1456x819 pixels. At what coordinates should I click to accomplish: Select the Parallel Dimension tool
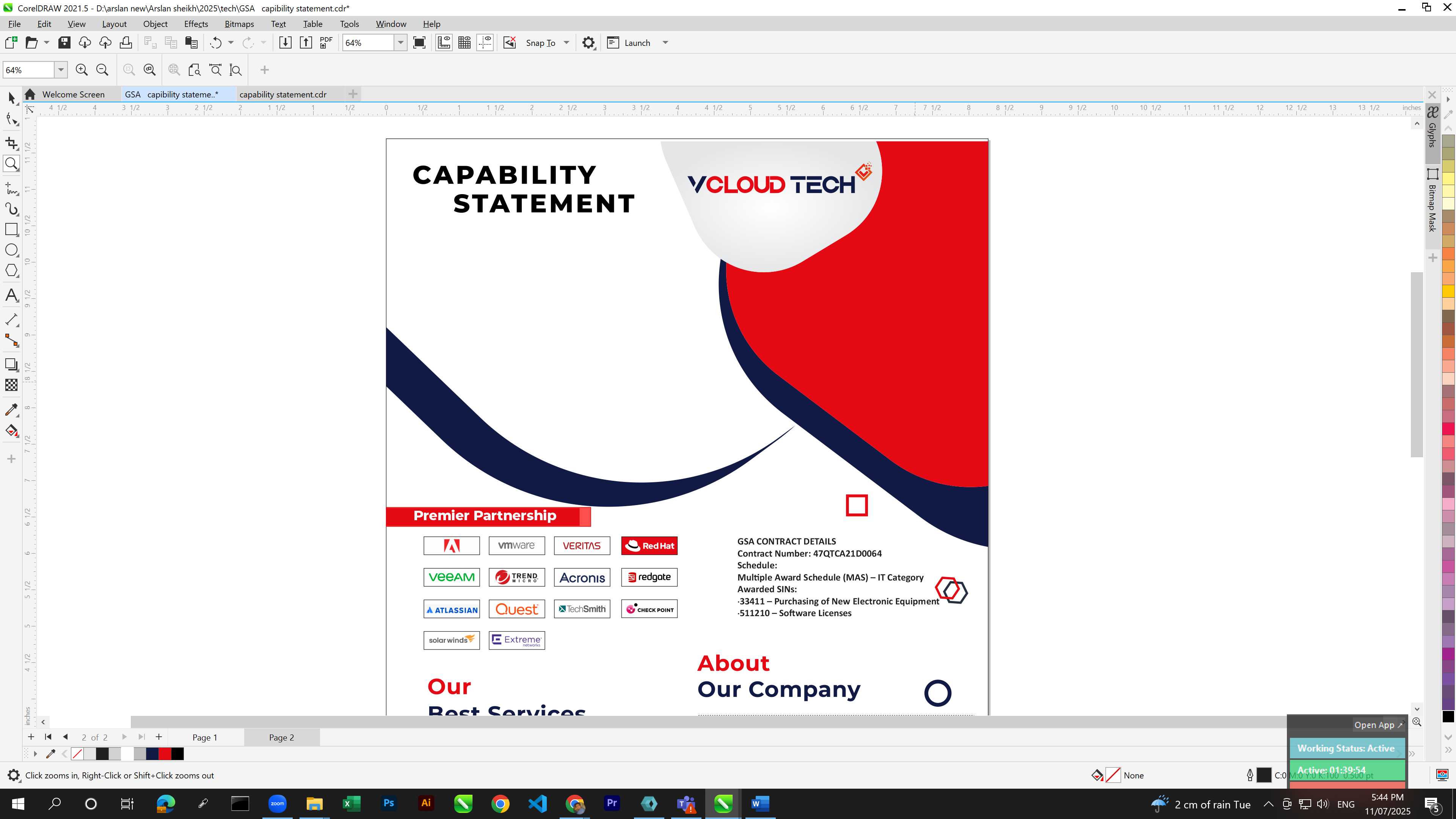tap(11, 319)
